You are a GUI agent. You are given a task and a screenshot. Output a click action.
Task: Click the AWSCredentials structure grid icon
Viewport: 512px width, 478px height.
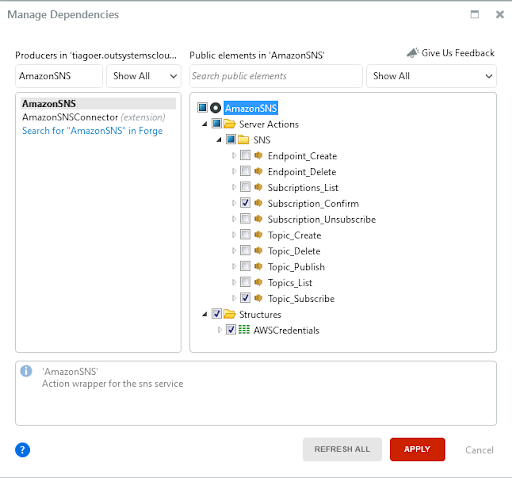[244, 330]
